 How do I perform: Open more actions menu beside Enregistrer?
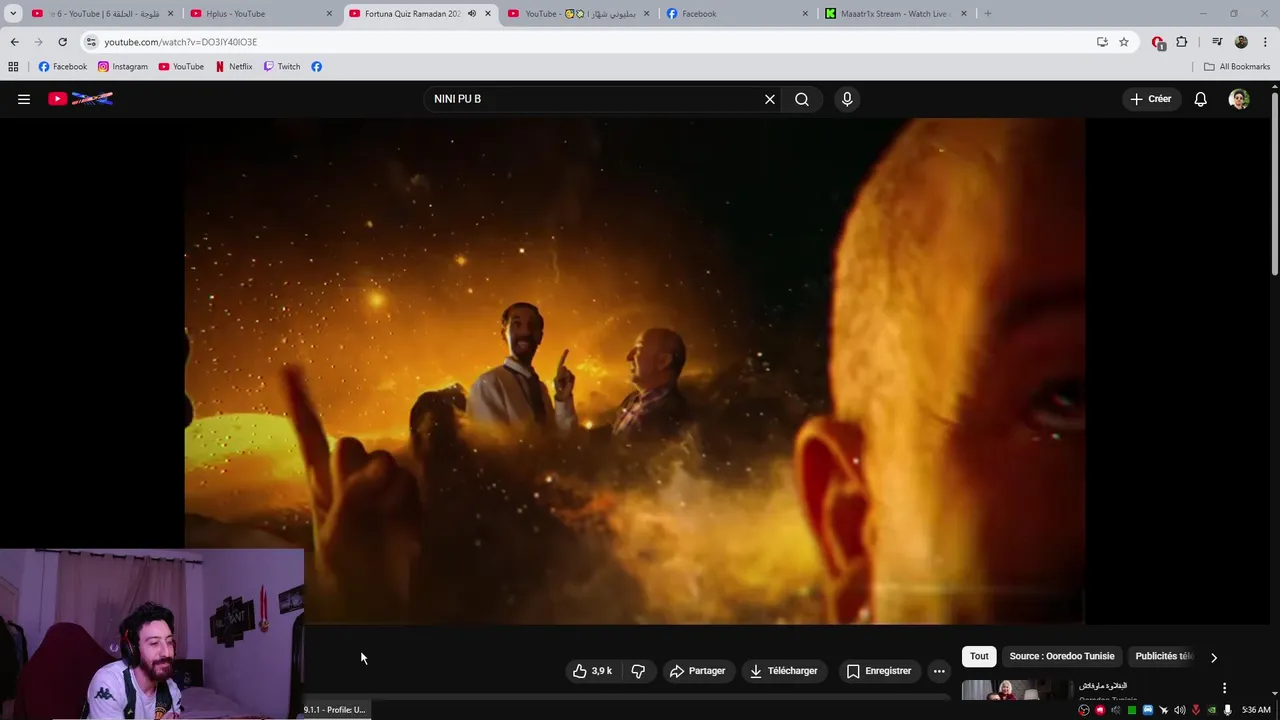point(939,671)
